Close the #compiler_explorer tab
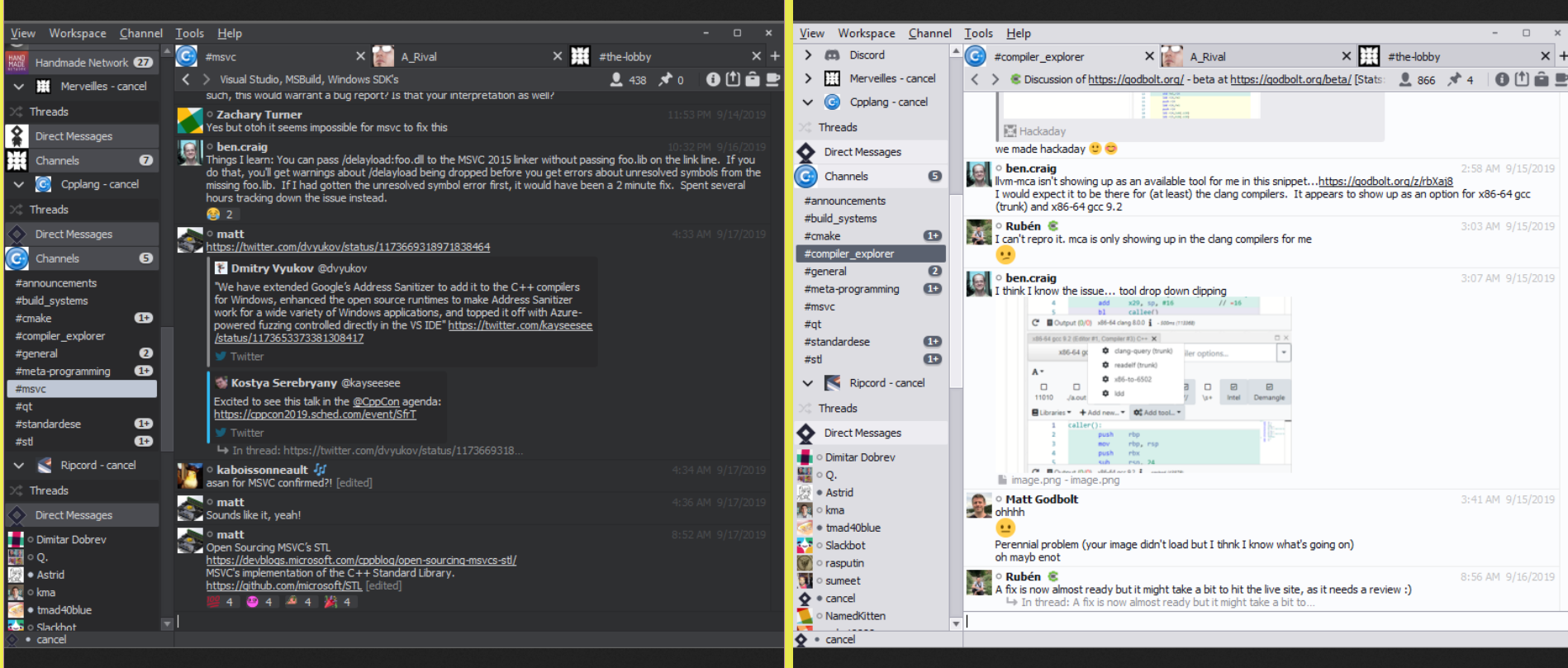 click(1149, 56)
